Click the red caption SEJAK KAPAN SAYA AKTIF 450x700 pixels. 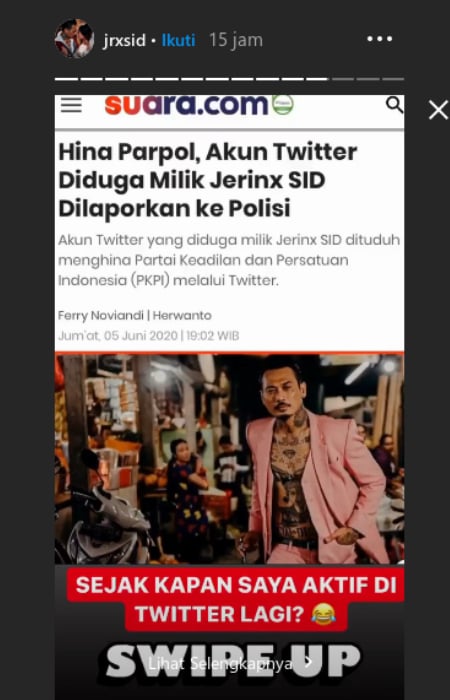point(236,599)
